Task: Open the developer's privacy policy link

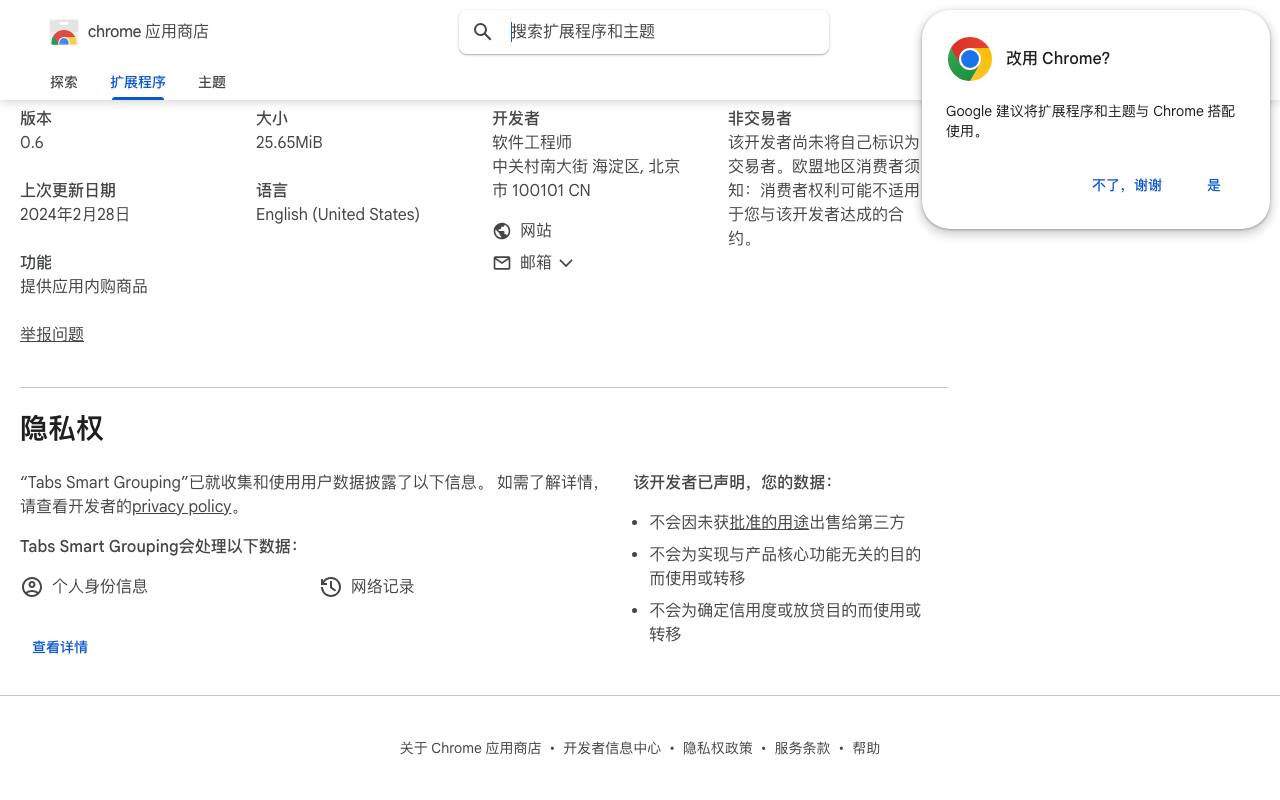Action: (182, 507)
